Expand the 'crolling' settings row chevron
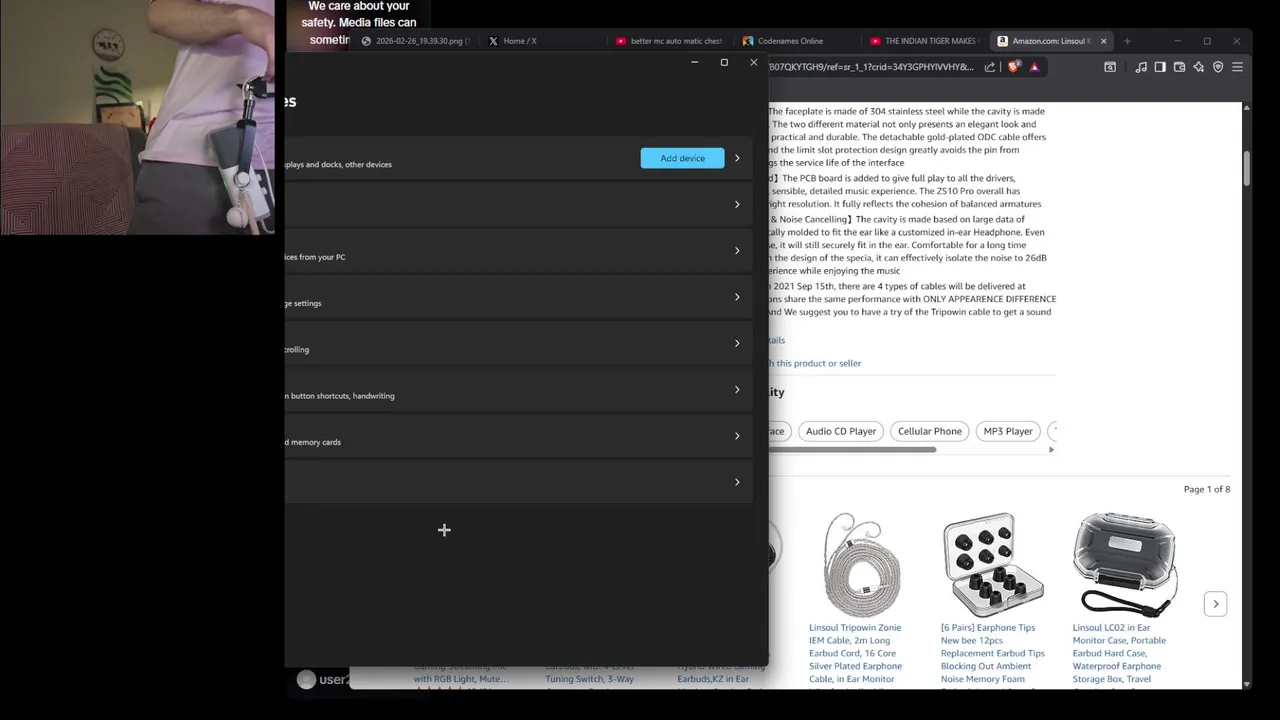This screenshot has width=1280, height=720. click(x=737, y=343)
